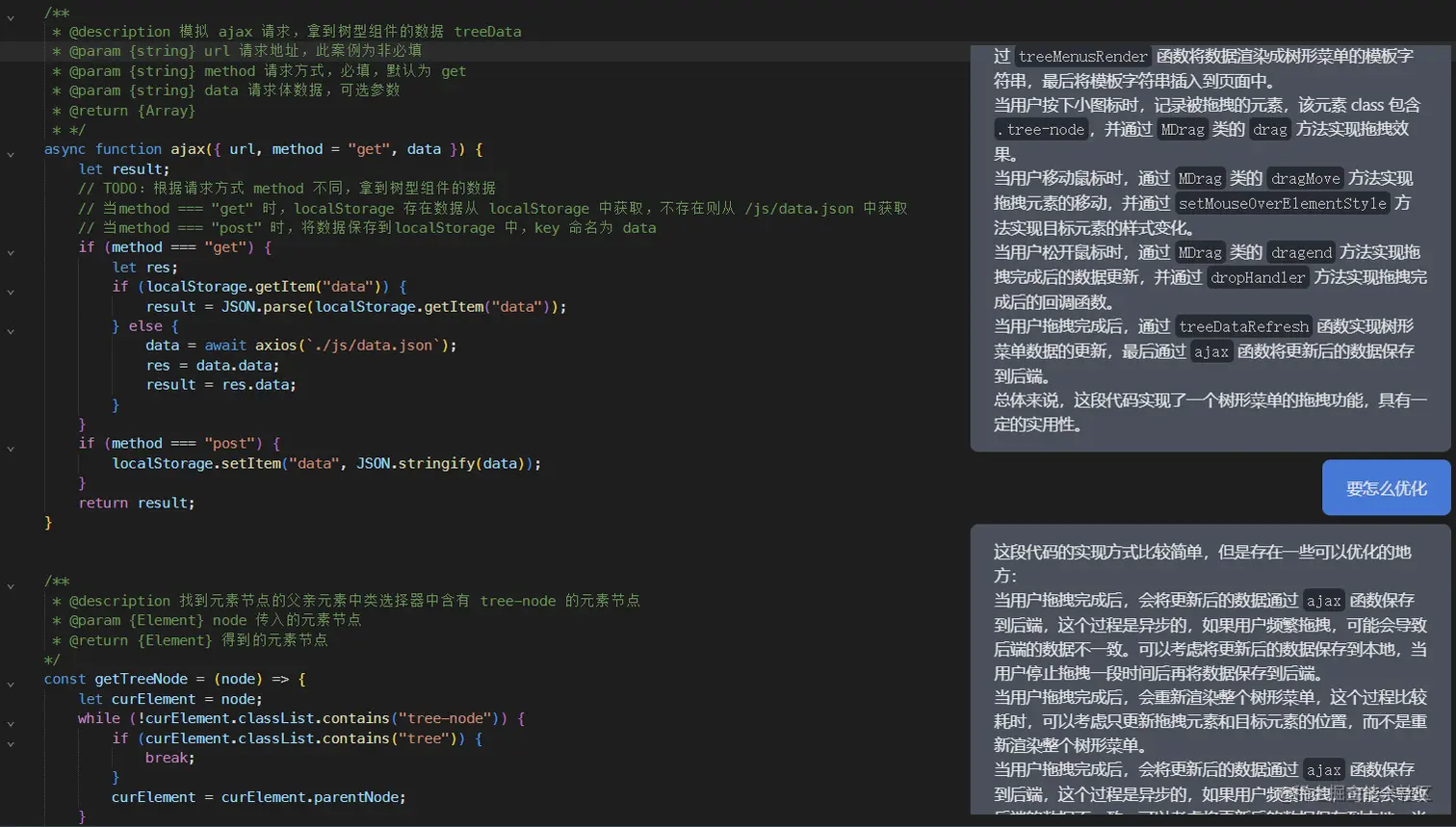The height and width of the screenshot is (827, 1456).
Task: Select the user message 要怎么优化
Action: (x=1386, y=488)
